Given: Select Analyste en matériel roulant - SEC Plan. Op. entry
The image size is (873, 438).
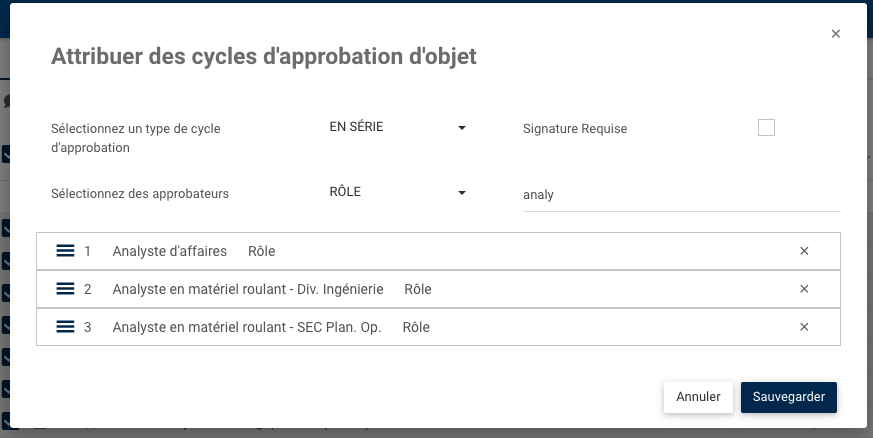Looking at the screenshot, I should (247, 327).
